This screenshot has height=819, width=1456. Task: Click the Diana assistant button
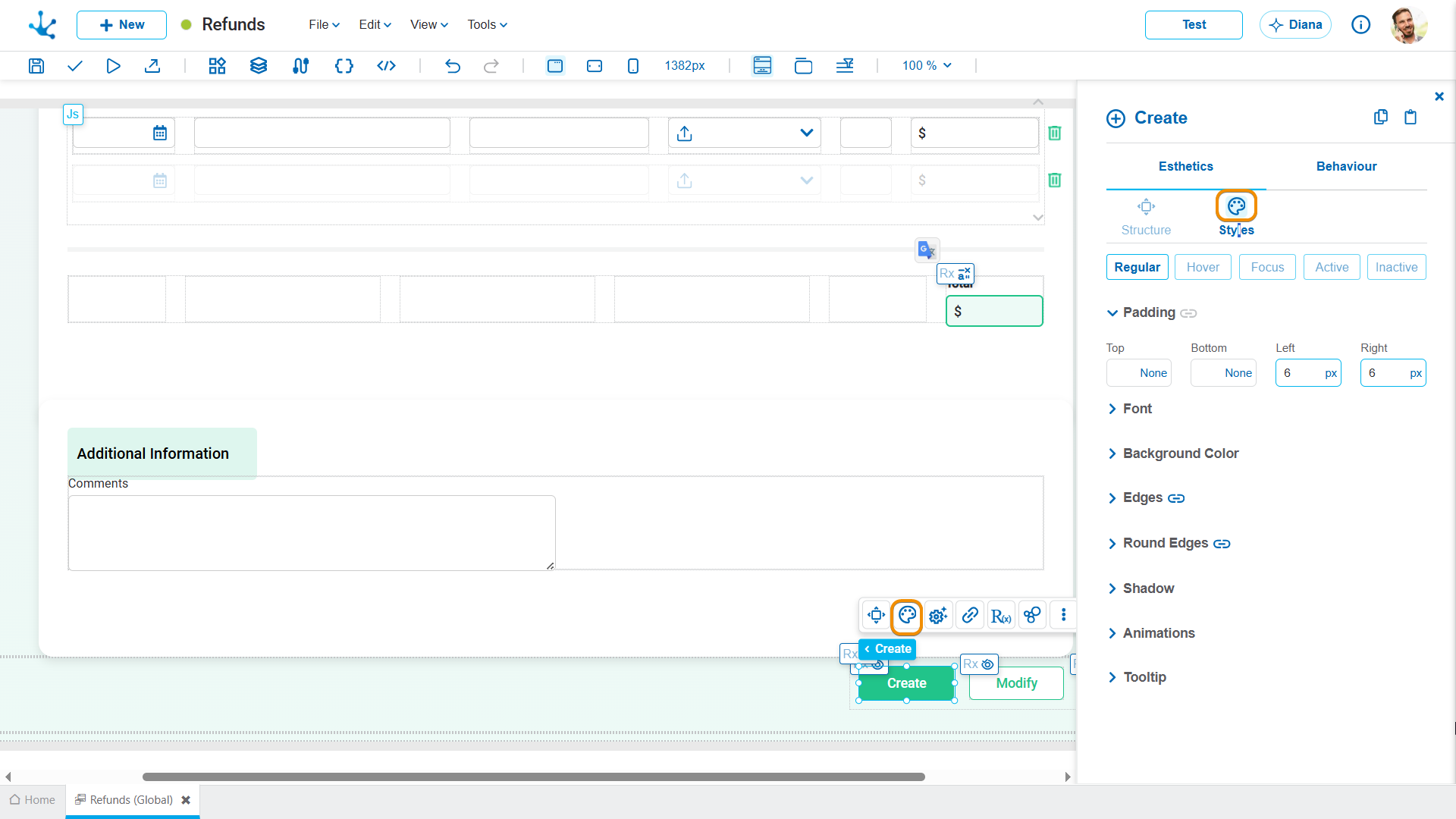pyautogui.click(x=1295, y=25)
